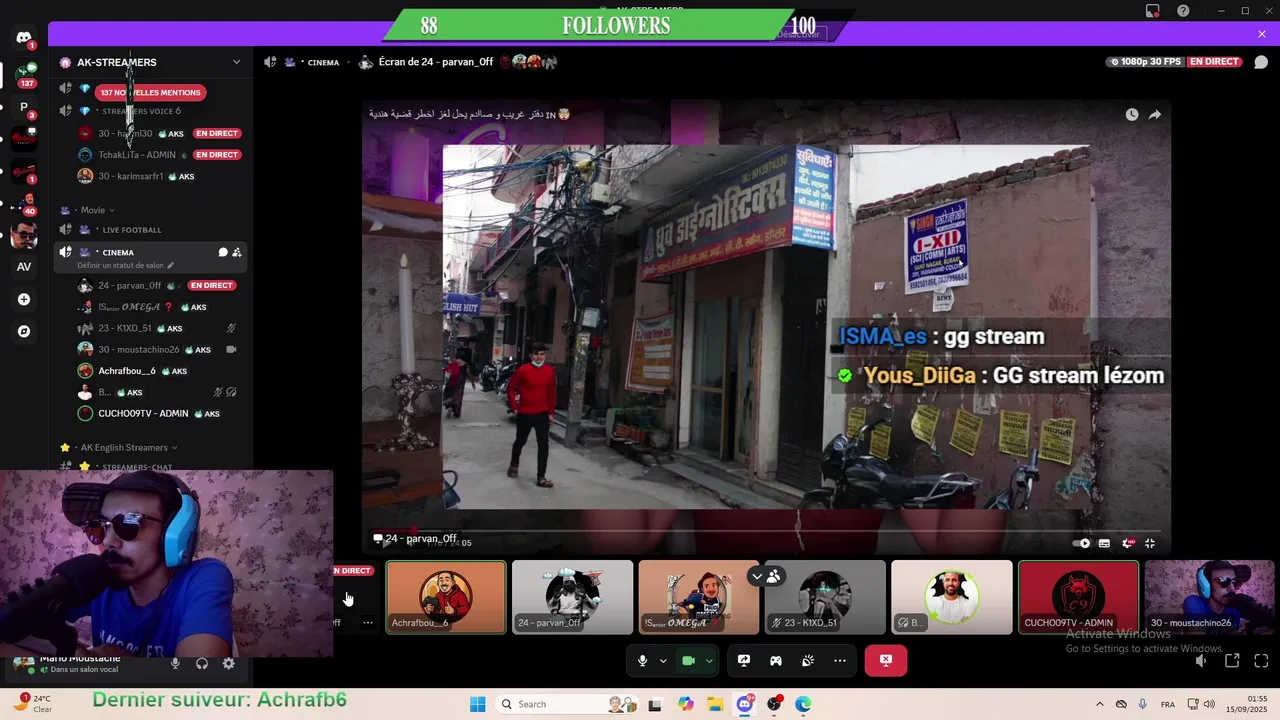Toggle microphone mute in call controls
1280x720 pixels.
point(643,661)
